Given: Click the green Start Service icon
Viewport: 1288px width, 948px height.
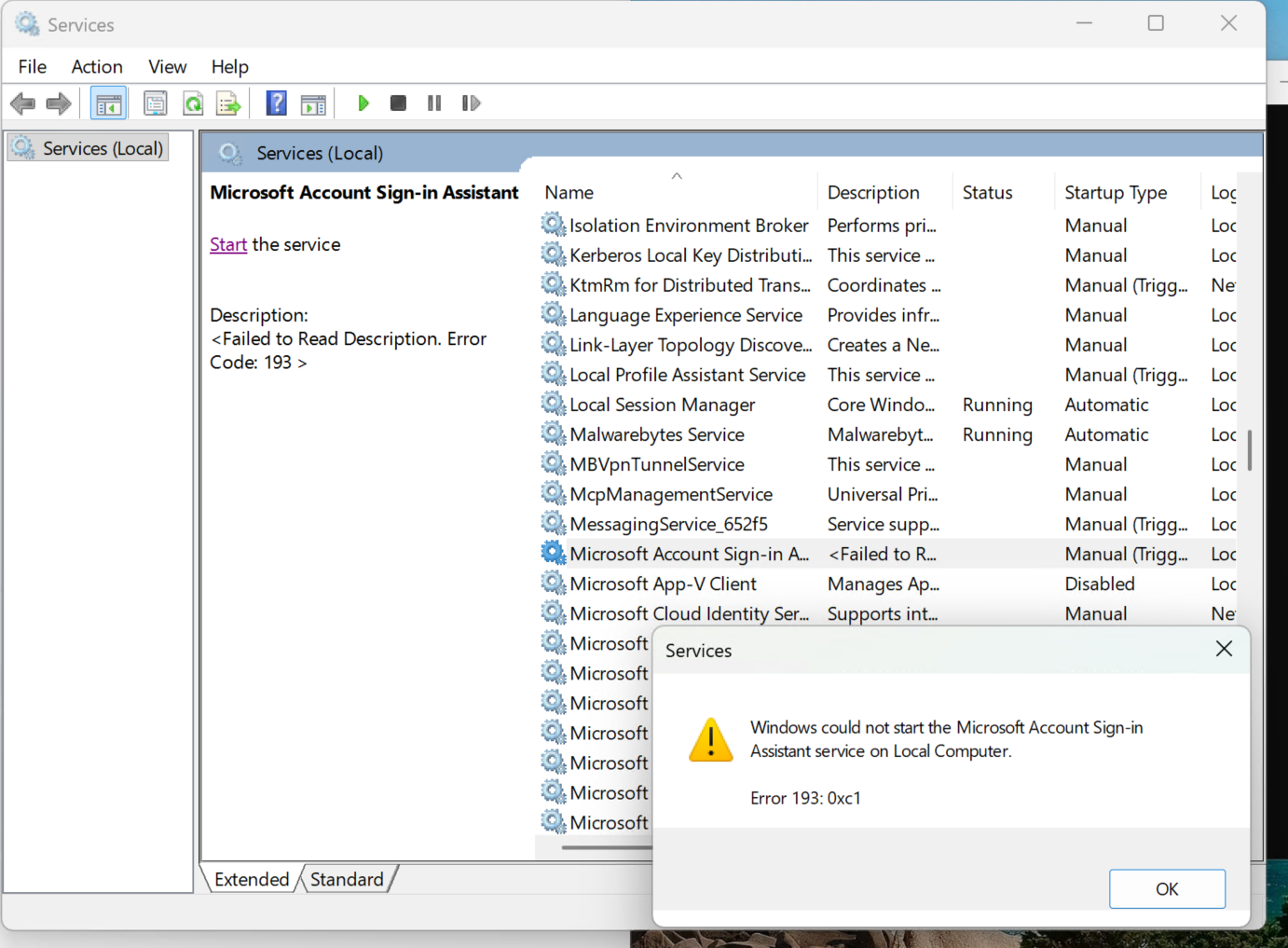Looking at the screenshot, I should pos(363,103).
